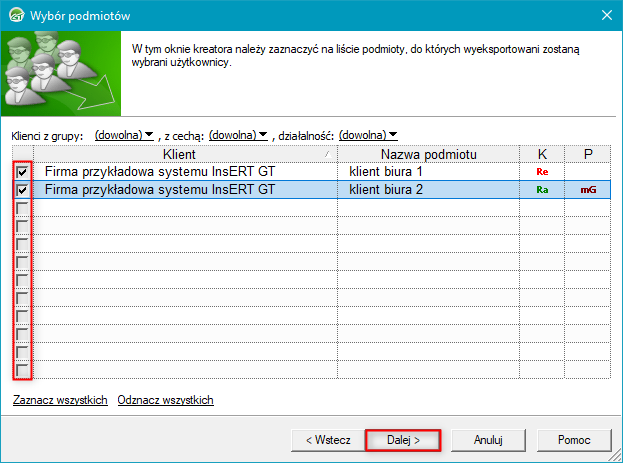Image resolution: width=623 pixels, height=463 pixels.
Task: Go back with the '< Wstecz' button
Action: pyautogui.click(x=328, y=440)
